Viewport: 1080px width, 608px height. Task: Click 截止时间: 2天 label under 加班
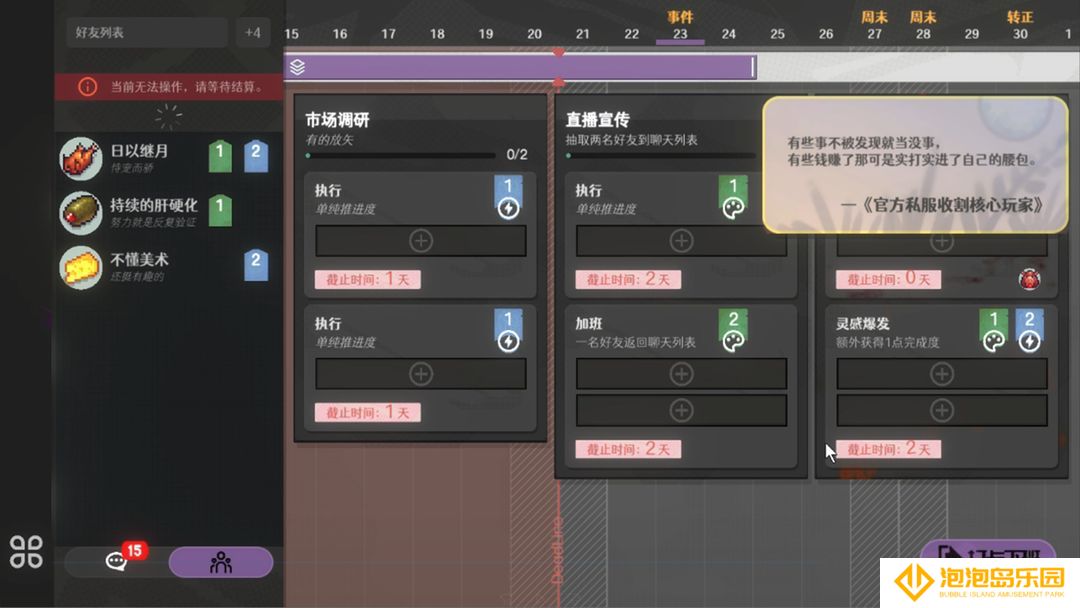628,449
